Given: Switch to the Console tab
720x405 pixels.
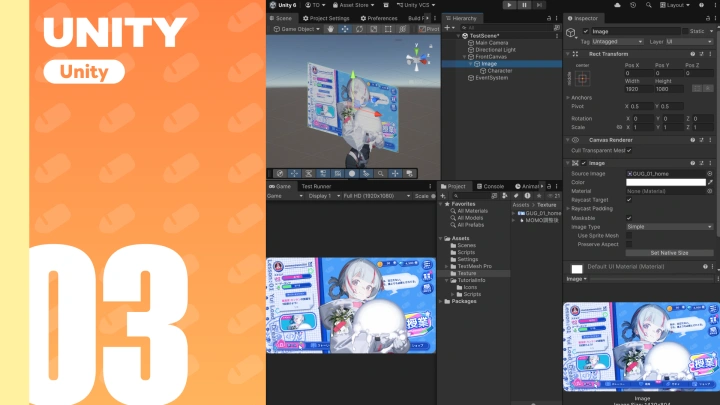Looking at the screenshot, I should 490,186.
